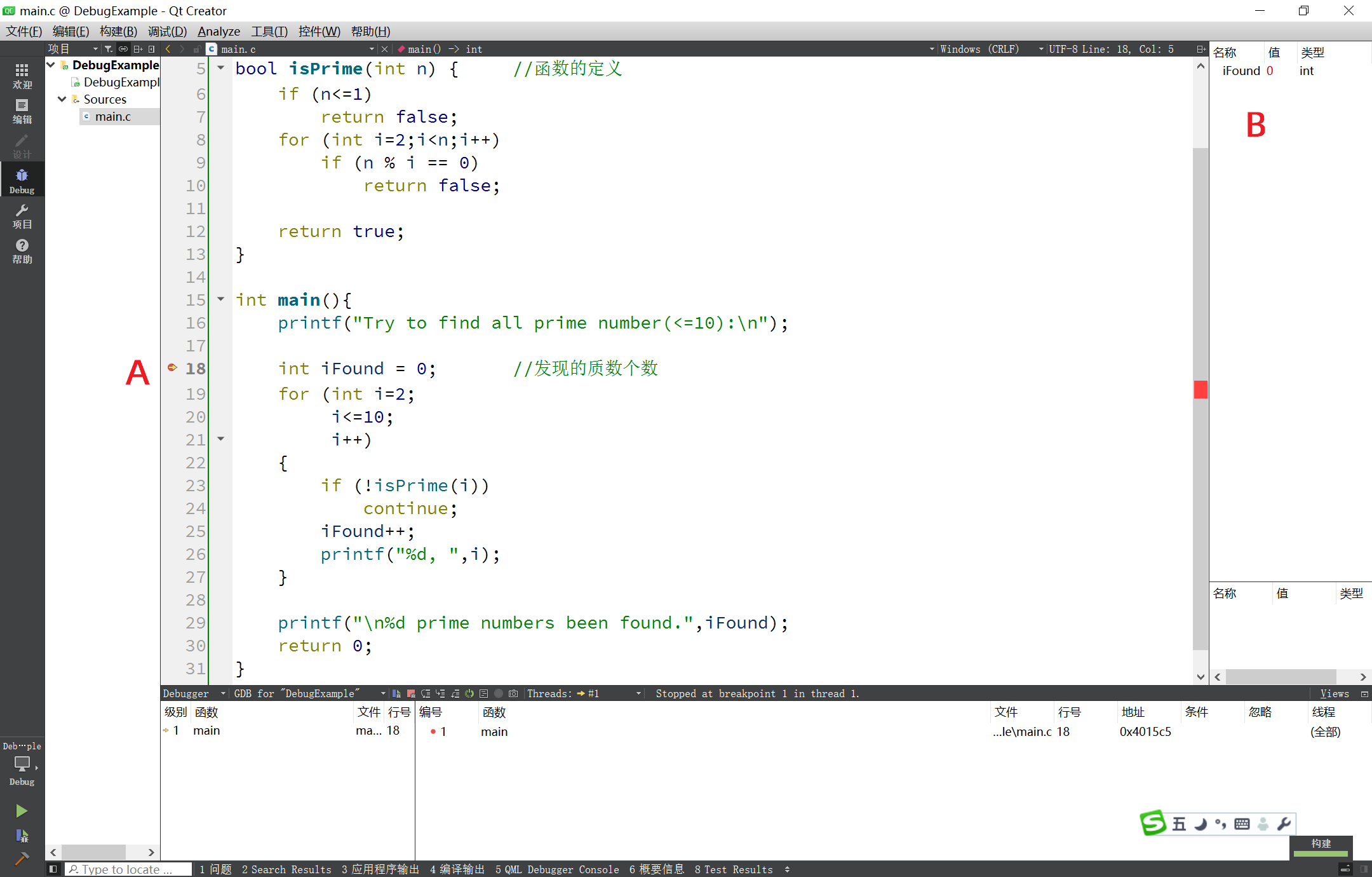Viewport: 1372px width, 877px height.
Task: Click the variables pane horizontal scrollbar
Action: pos(1281,677)
